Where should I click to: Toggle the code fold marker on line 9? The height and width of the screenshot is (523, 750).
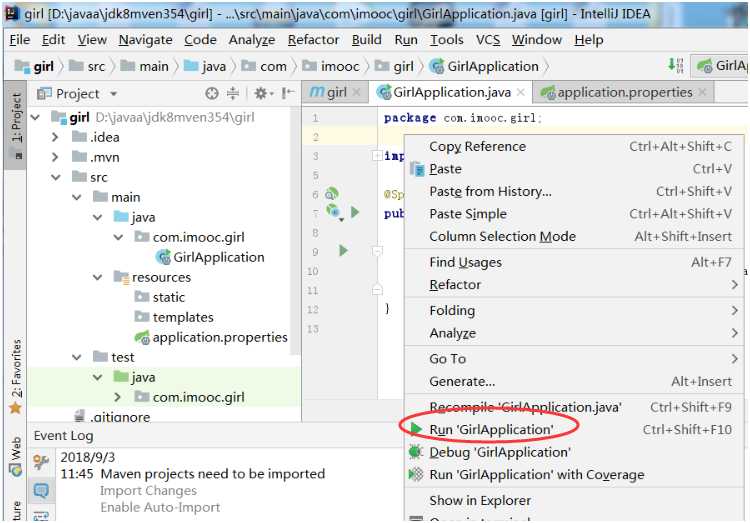[x=377, y=251]
